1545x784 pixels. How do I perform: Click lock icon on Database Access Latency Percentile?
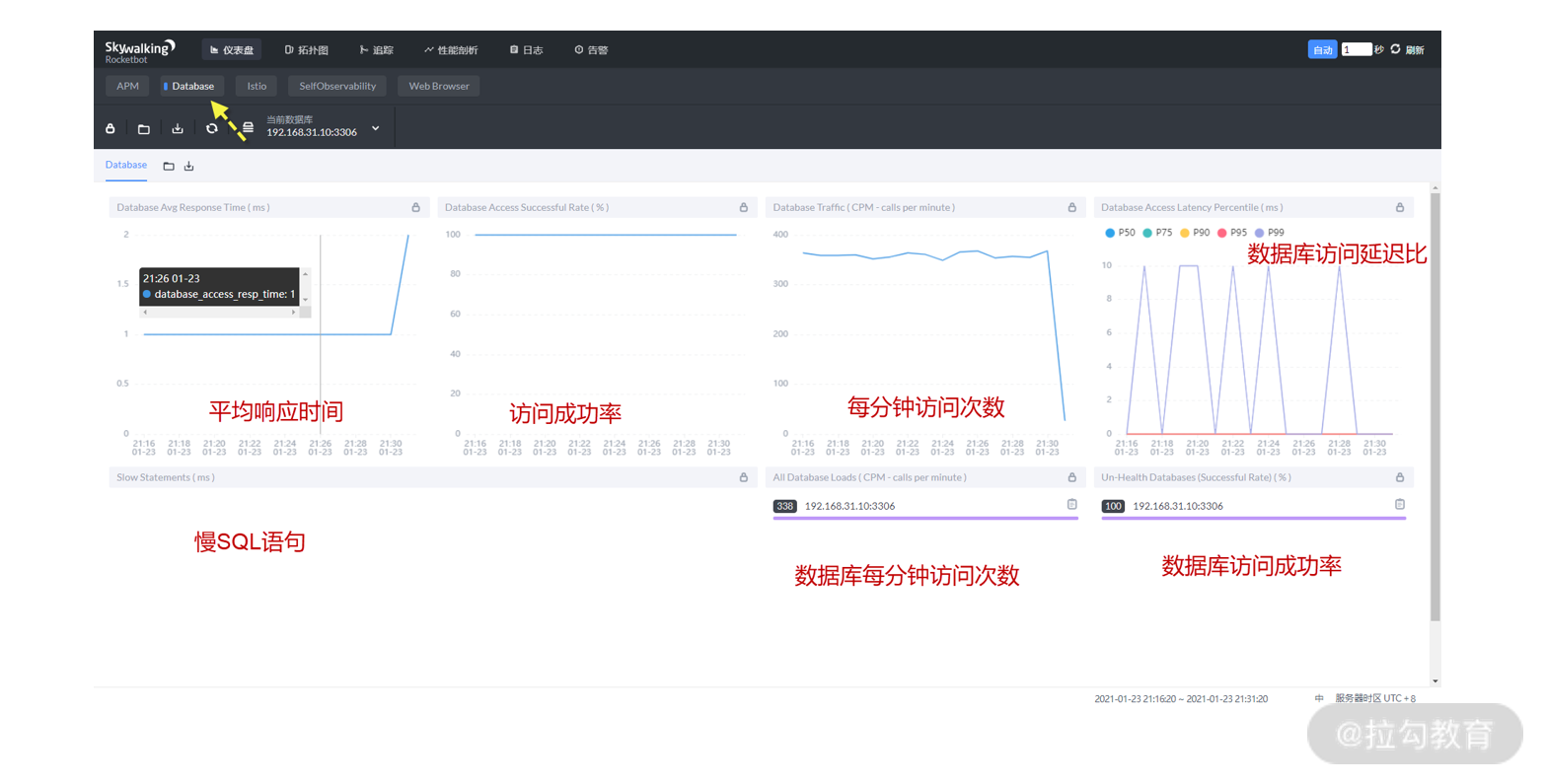point(1400,207)
